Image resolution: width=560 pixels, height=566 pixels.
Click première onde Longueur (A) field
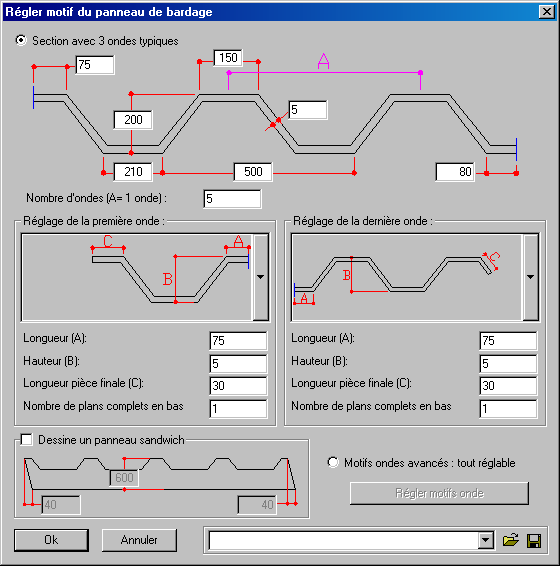pos(238,341)
